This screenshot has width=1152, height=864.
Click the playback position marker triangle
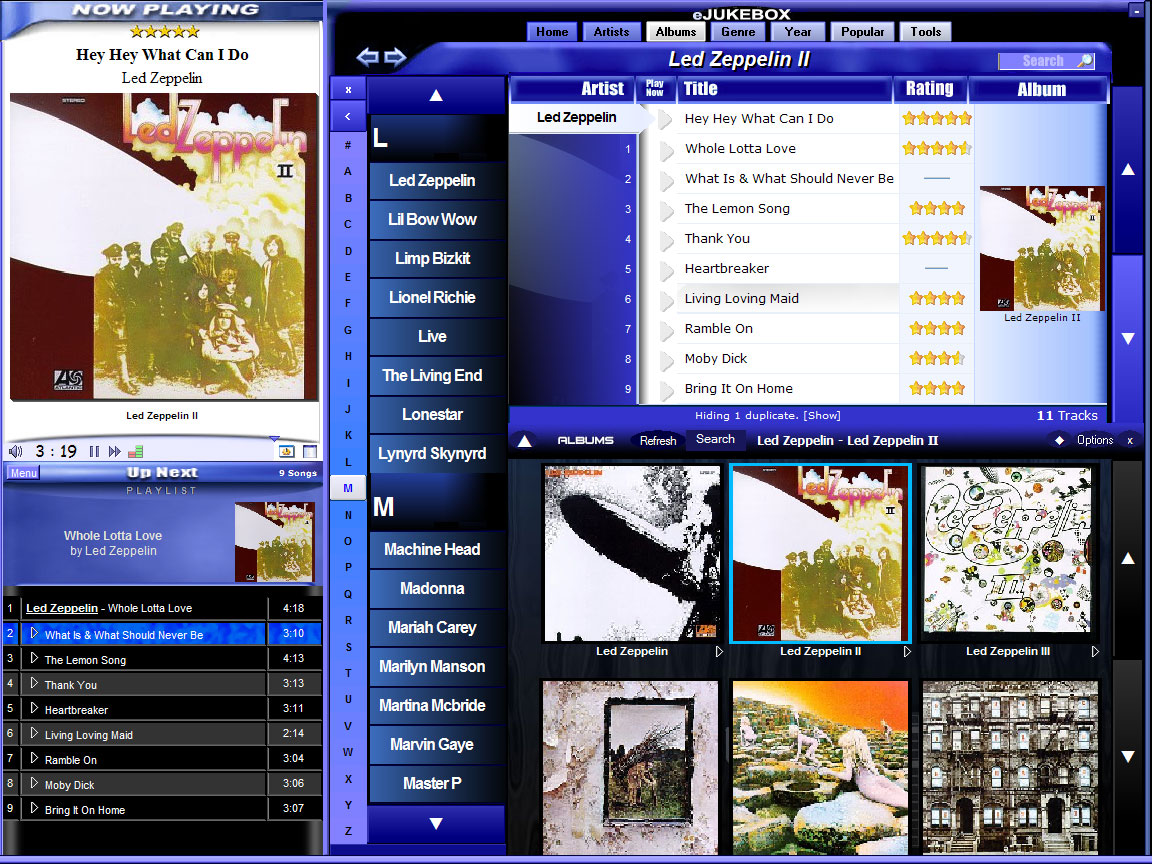(x=275, y=439)
